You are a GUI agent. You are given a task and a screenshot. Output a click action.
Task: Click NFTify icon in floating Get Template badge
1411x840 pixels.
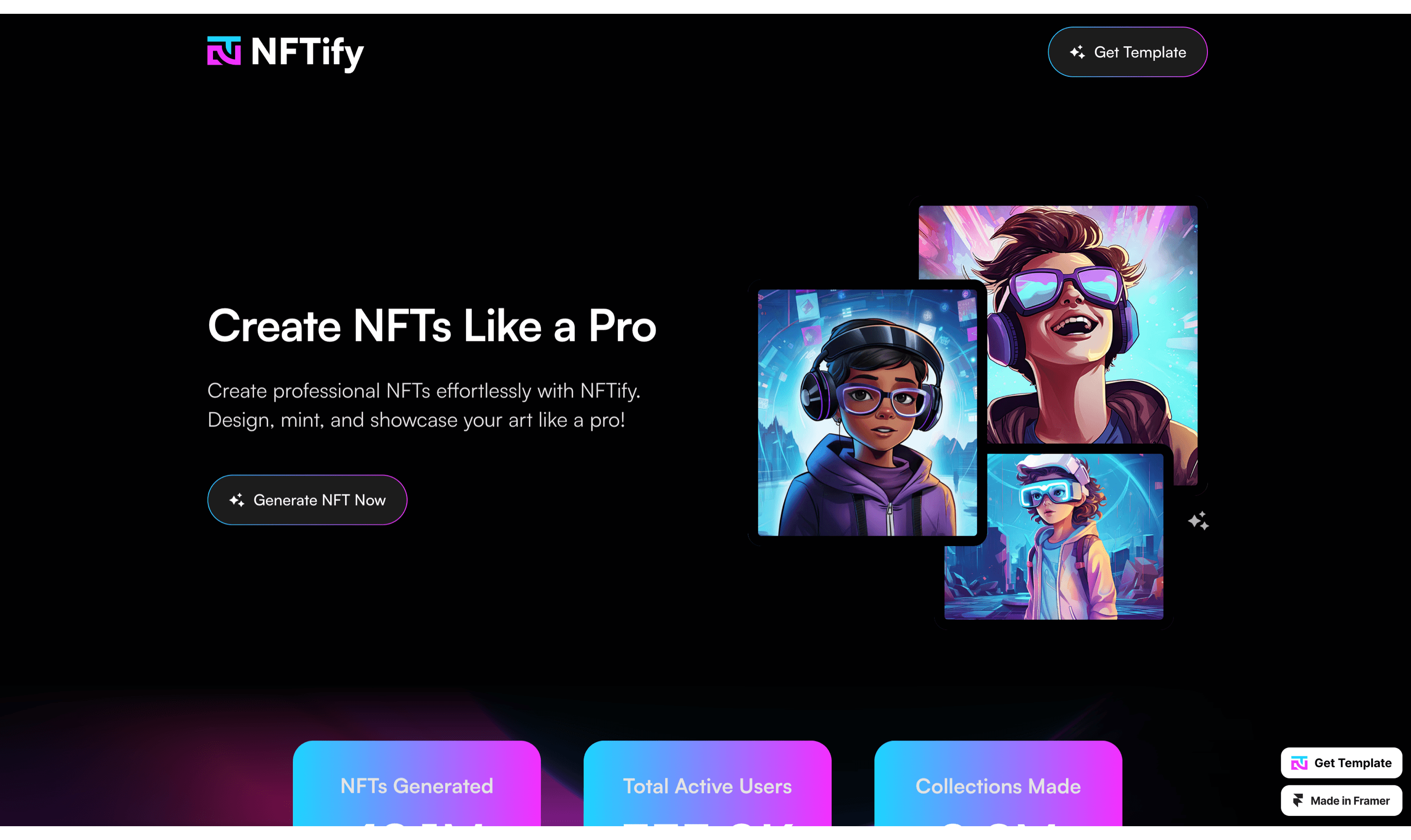1299,763
